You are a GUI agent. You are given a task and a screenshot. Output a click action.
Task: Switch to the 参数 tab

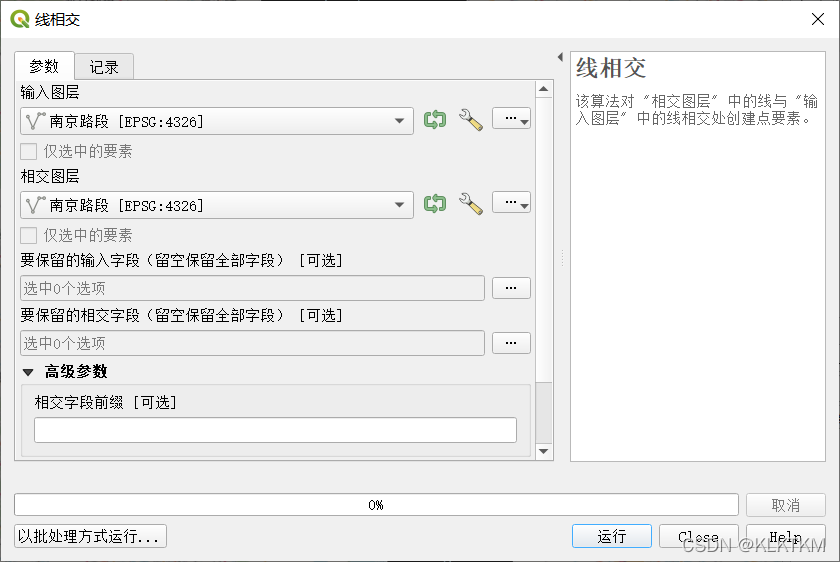(44, 66)
